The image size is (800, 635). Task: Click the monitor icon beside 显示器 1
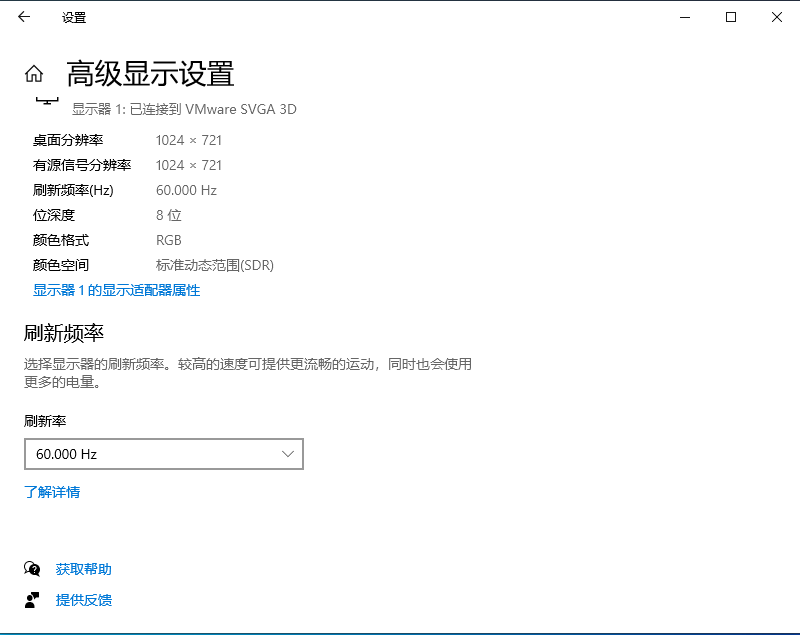[x=46, y=101]
